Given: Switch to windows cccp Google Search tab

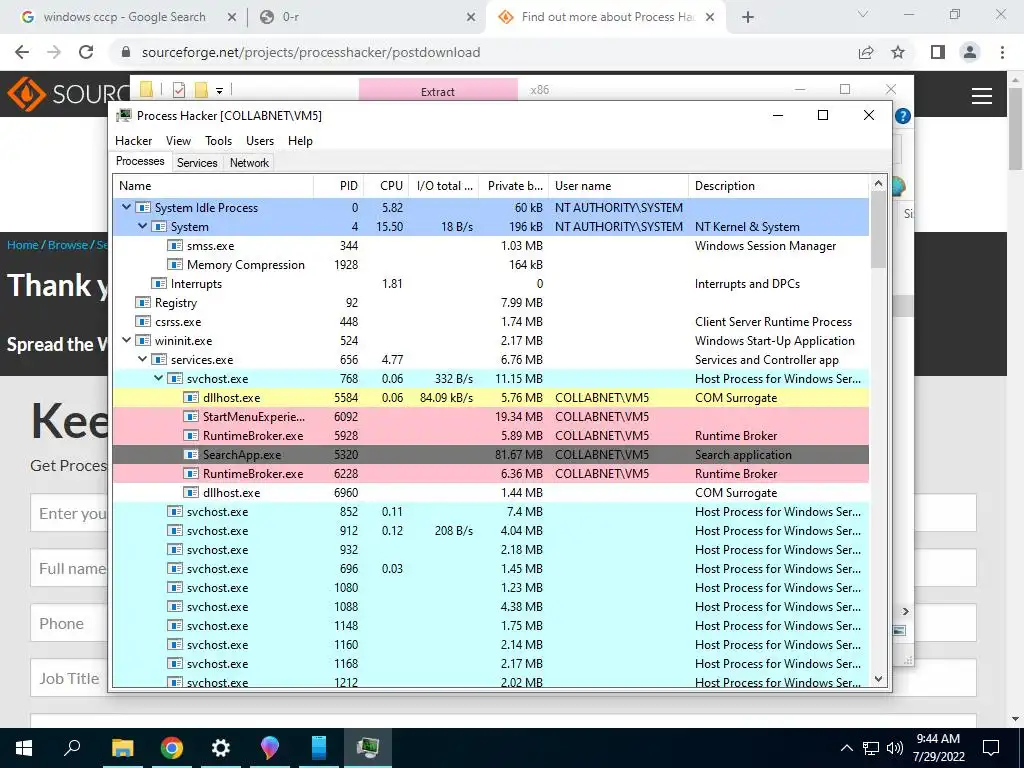Looking at the screenshot, I should pos(124,17).
